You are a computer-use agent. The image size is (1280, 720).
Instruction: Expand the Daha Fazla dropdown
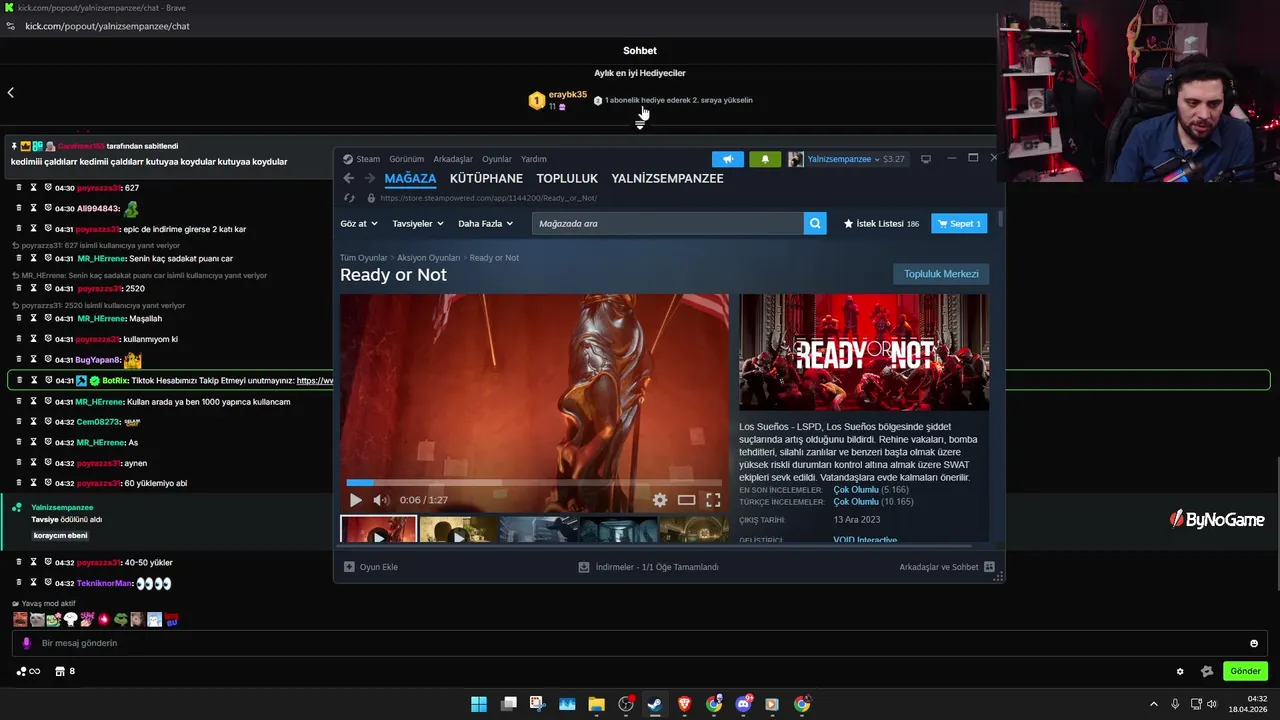pyautogui.click(x=486, y=224)
